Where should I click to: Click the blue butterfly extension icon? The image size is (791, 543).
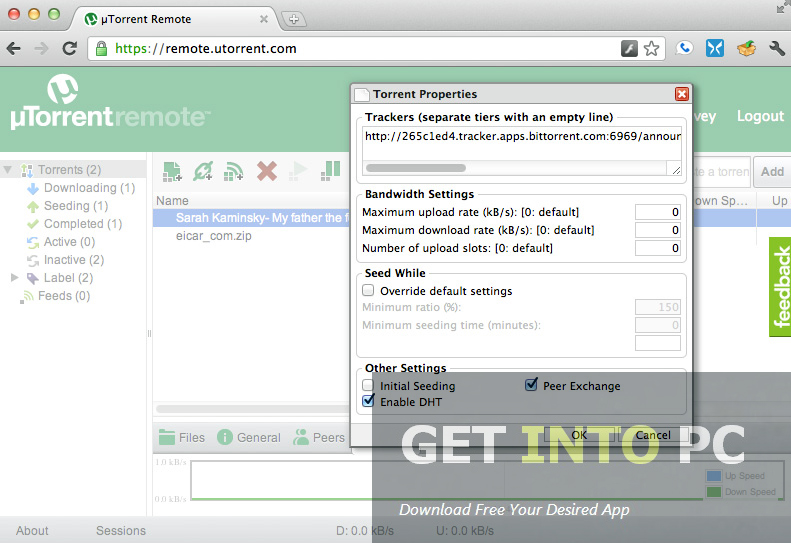click(x=715, y=48)
